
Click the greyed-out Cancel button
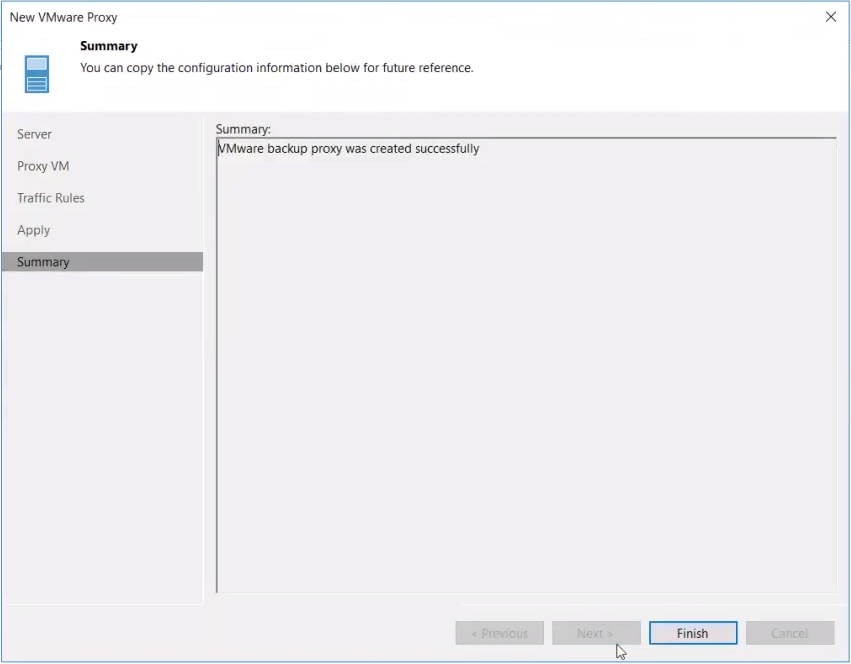click(790, 633)
